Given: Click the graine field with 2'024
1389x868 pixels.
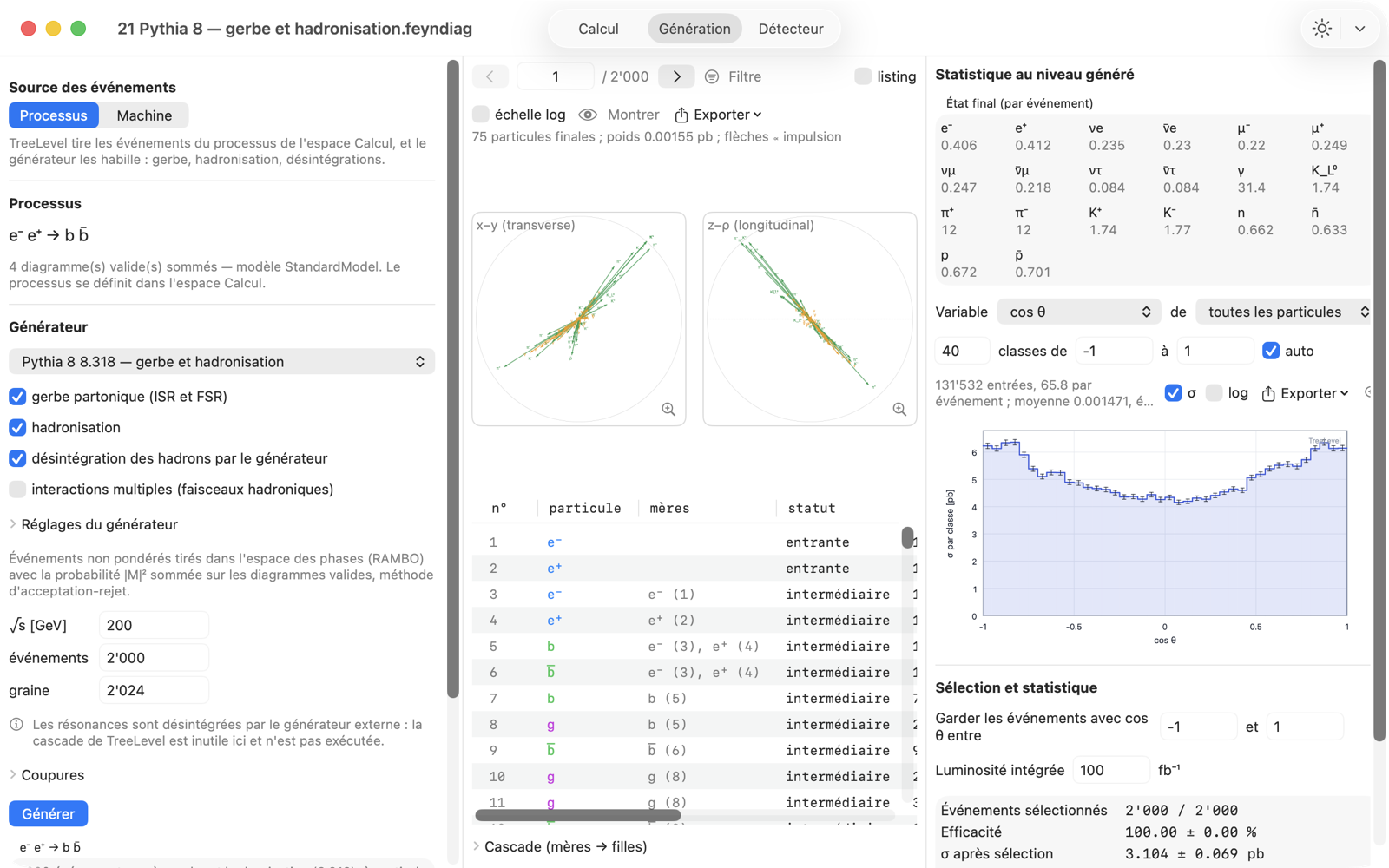Looking at the screenshot, I should pyautogui.click(x=154, y=691).
